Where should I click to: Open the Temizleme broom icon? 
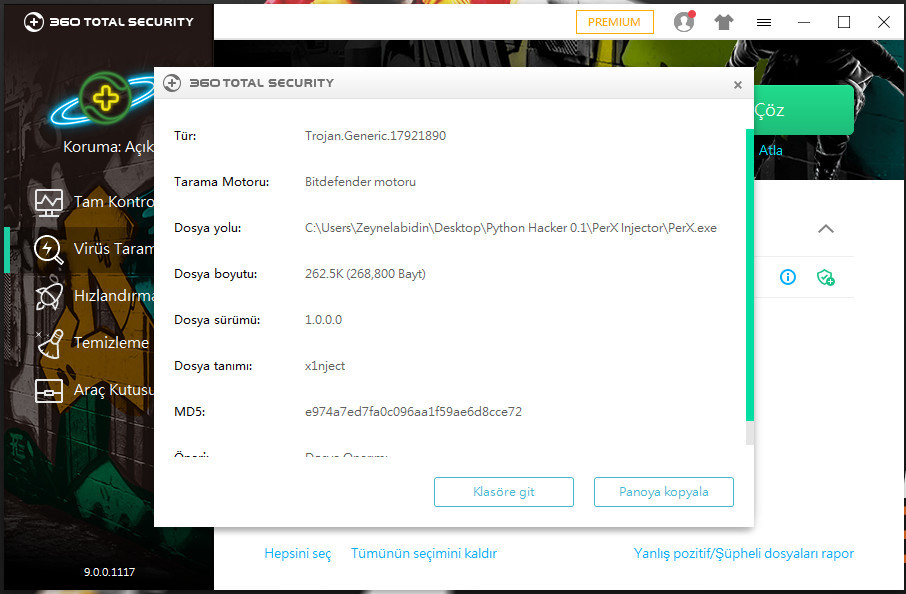tap(50, 343)
